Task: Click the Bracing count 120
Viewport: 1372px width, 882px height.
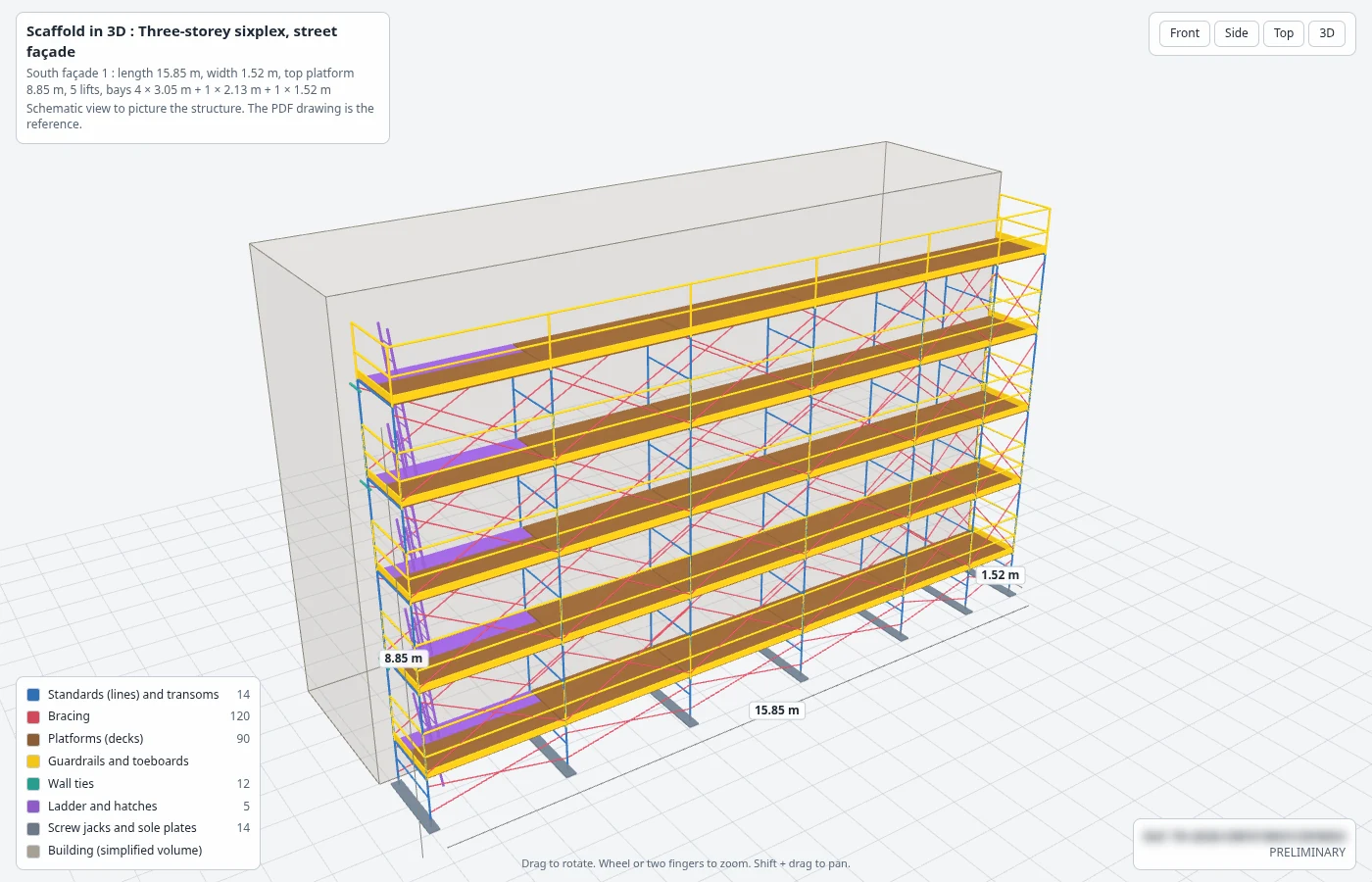Action: (240, 716)
